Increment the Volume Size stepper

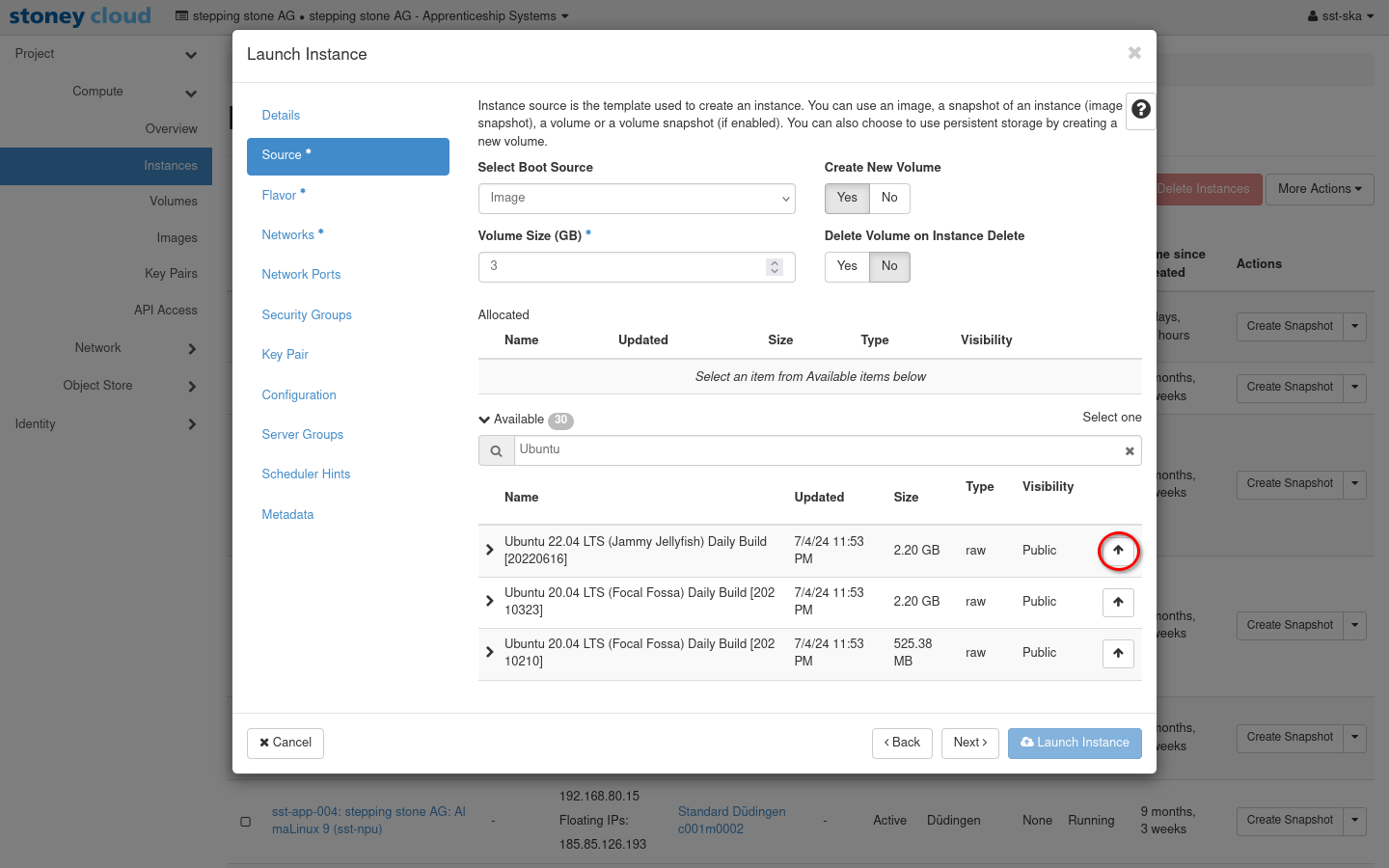775,262
